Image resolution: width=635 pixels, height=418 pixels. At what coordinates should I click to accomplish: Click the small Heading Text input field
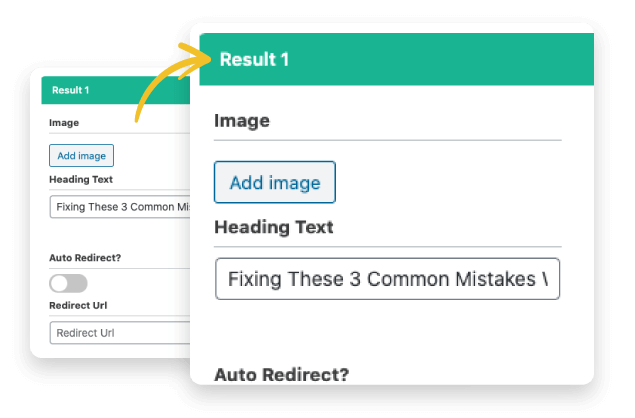[120, 207]
